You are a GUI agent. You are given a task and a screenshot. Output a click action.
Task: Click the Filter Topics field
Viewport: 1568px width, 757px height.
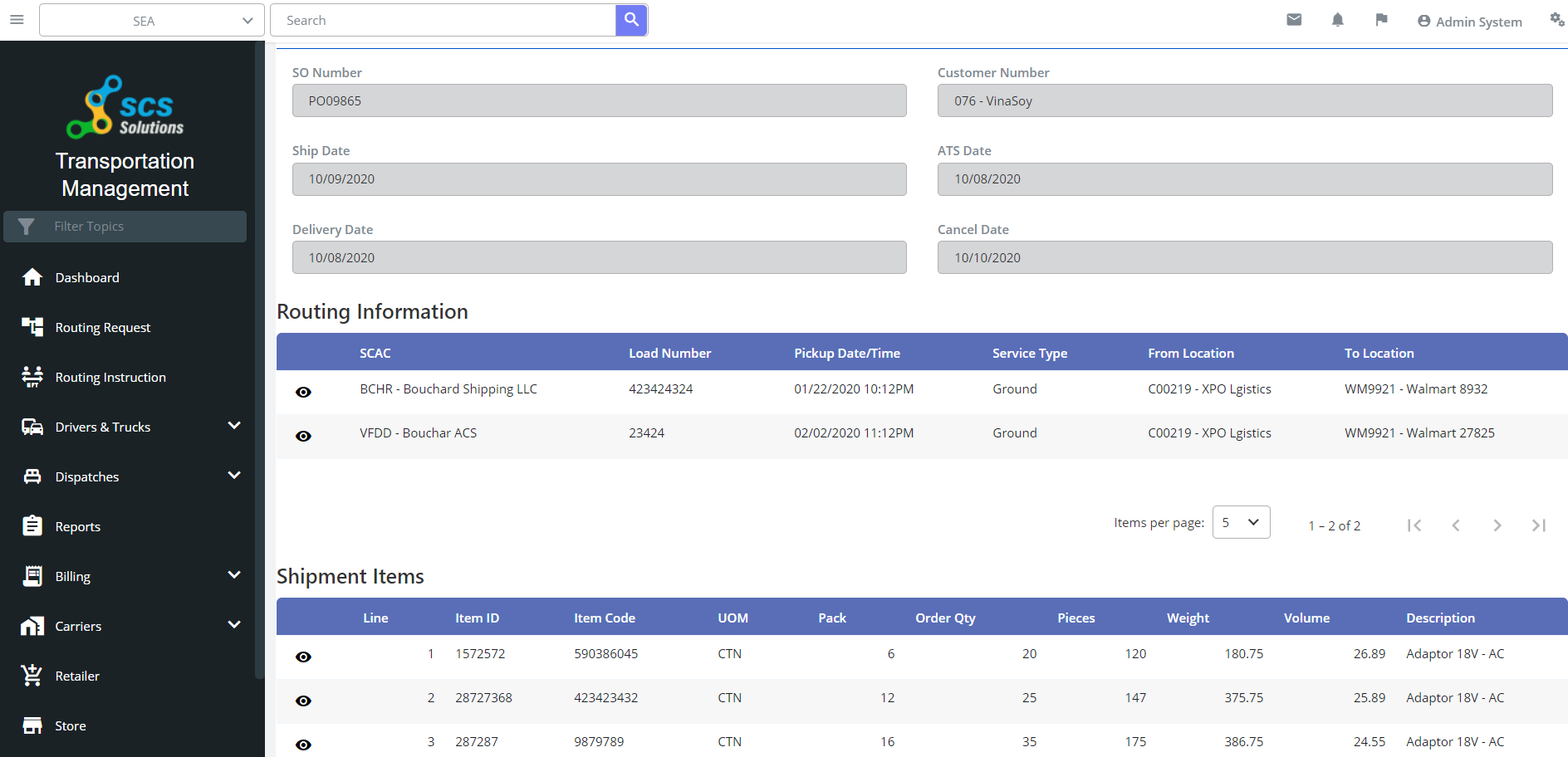point(125,226)
